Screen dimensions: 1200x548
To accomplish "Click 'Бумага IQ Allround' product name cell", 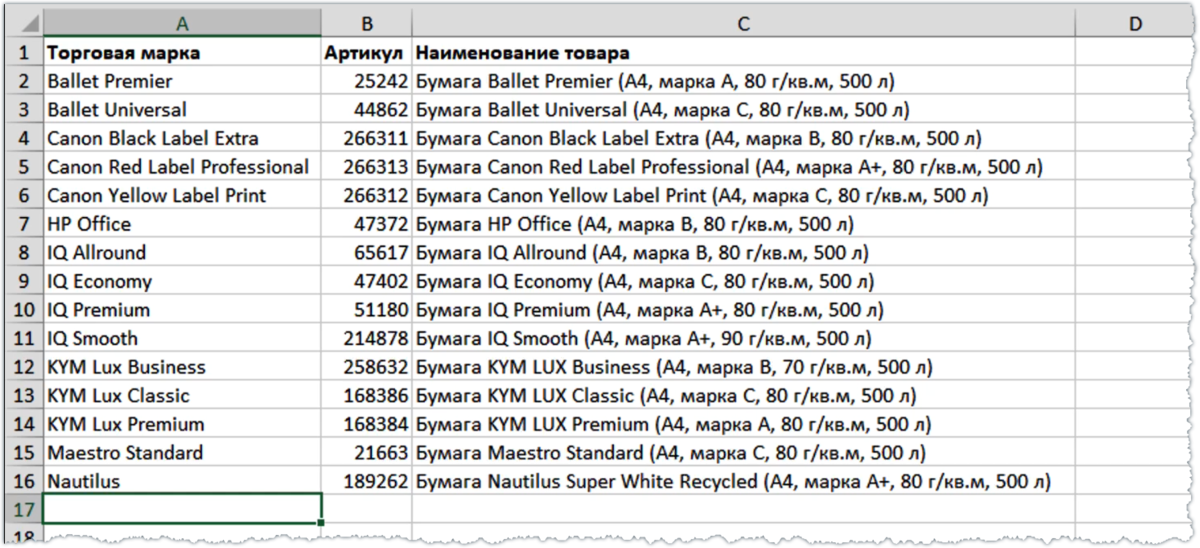I will pyautogui.click(x=743, y=253).
